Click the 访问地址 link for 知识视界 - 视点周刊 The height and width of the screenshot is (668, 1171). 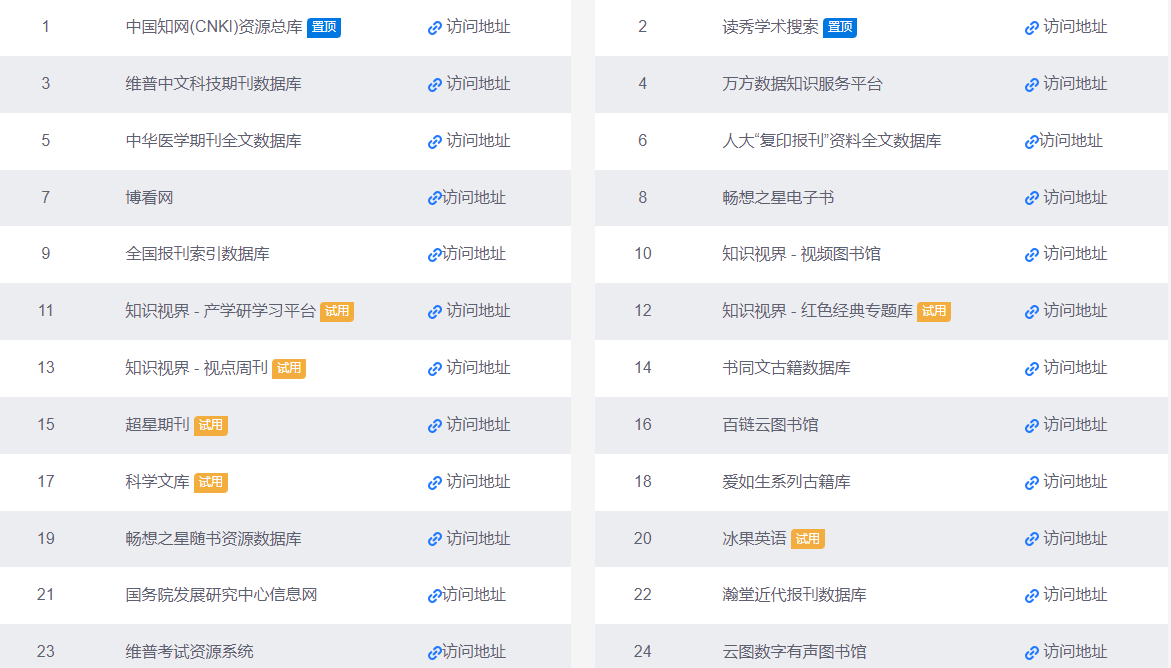(x=478, y=368)
